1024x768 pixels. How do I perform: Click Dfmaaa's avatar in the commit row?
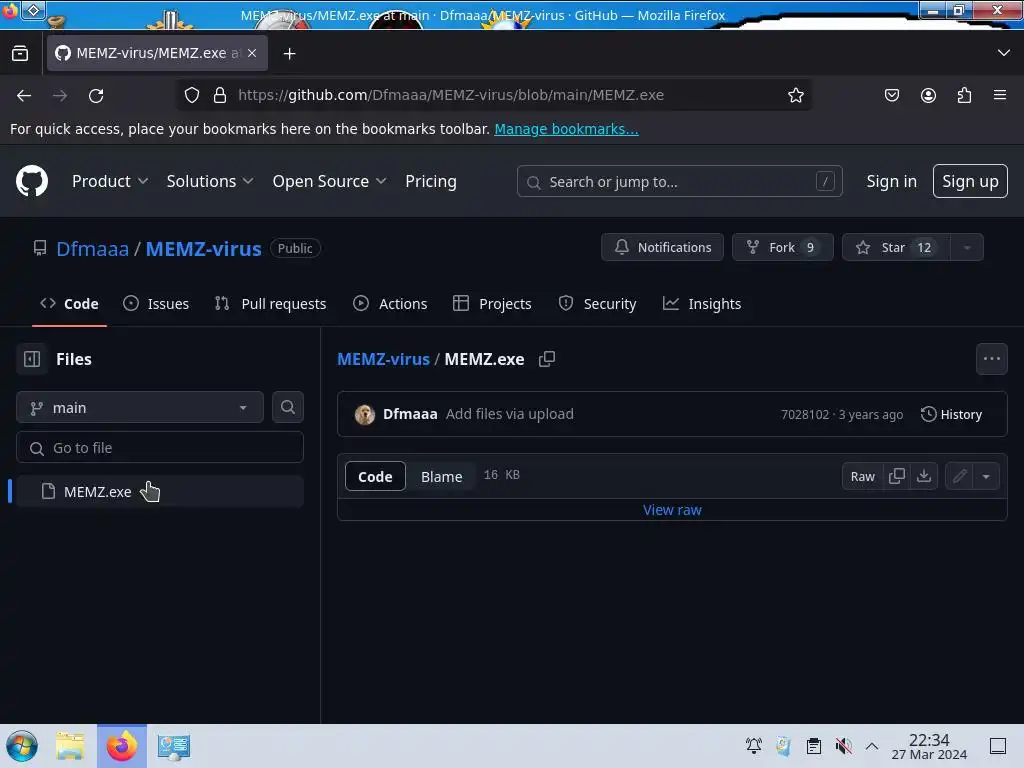[x=364, y=414]
